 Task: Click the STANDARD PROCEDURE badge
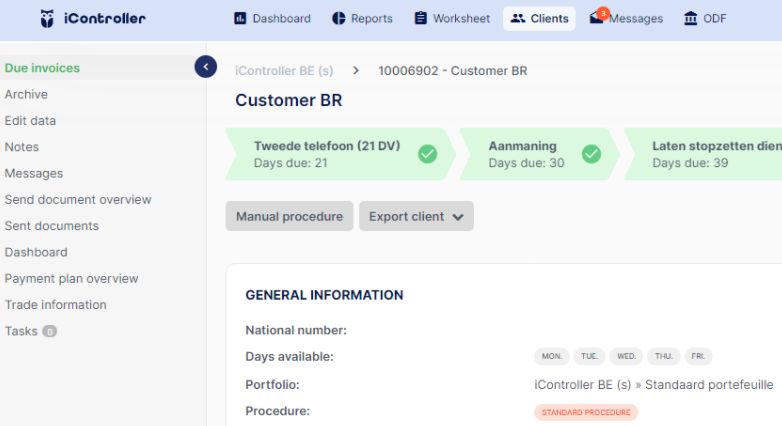586,412
